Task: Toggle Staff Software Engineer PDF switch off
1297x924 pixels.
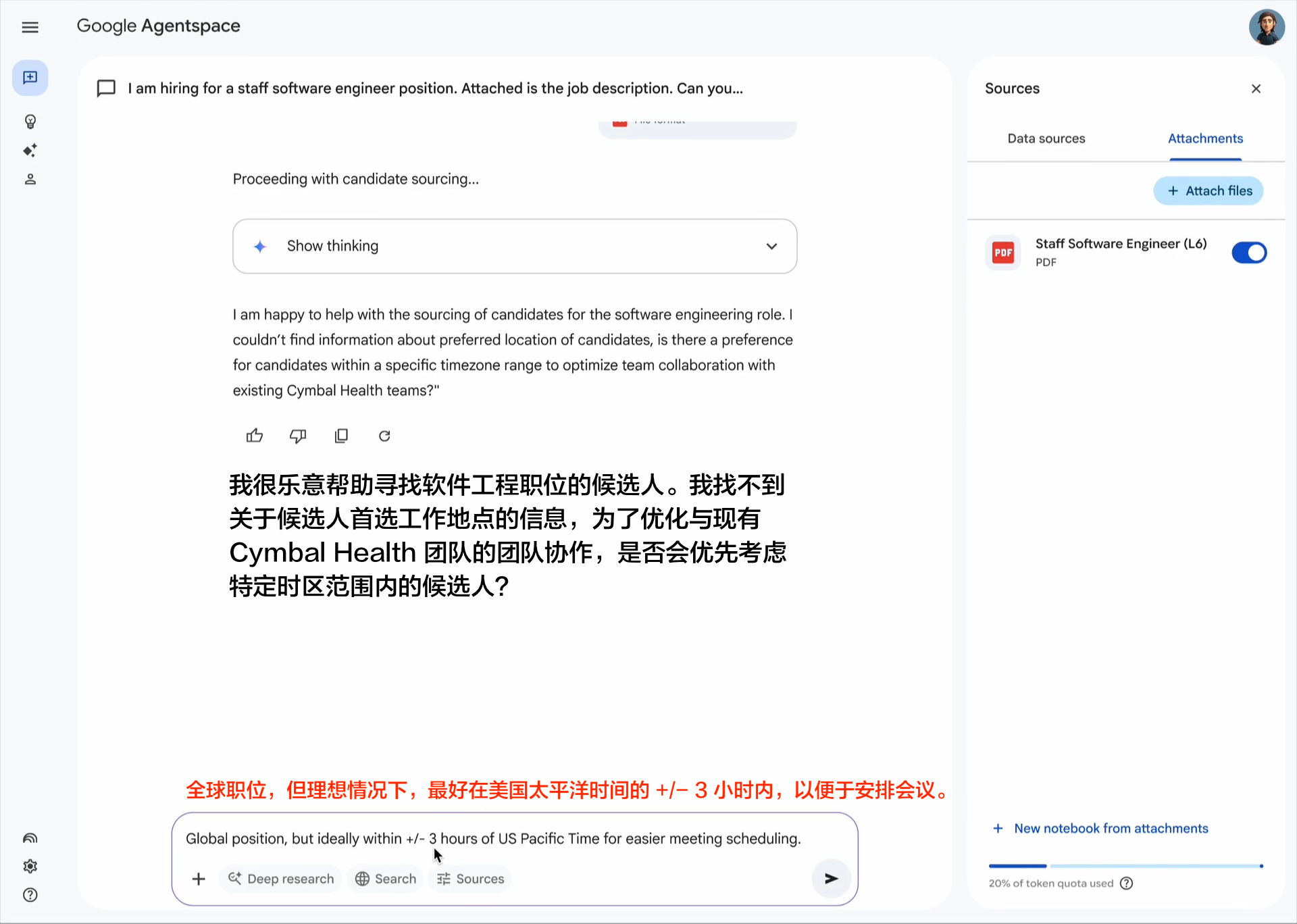Action: click(x=1248, y=253)
